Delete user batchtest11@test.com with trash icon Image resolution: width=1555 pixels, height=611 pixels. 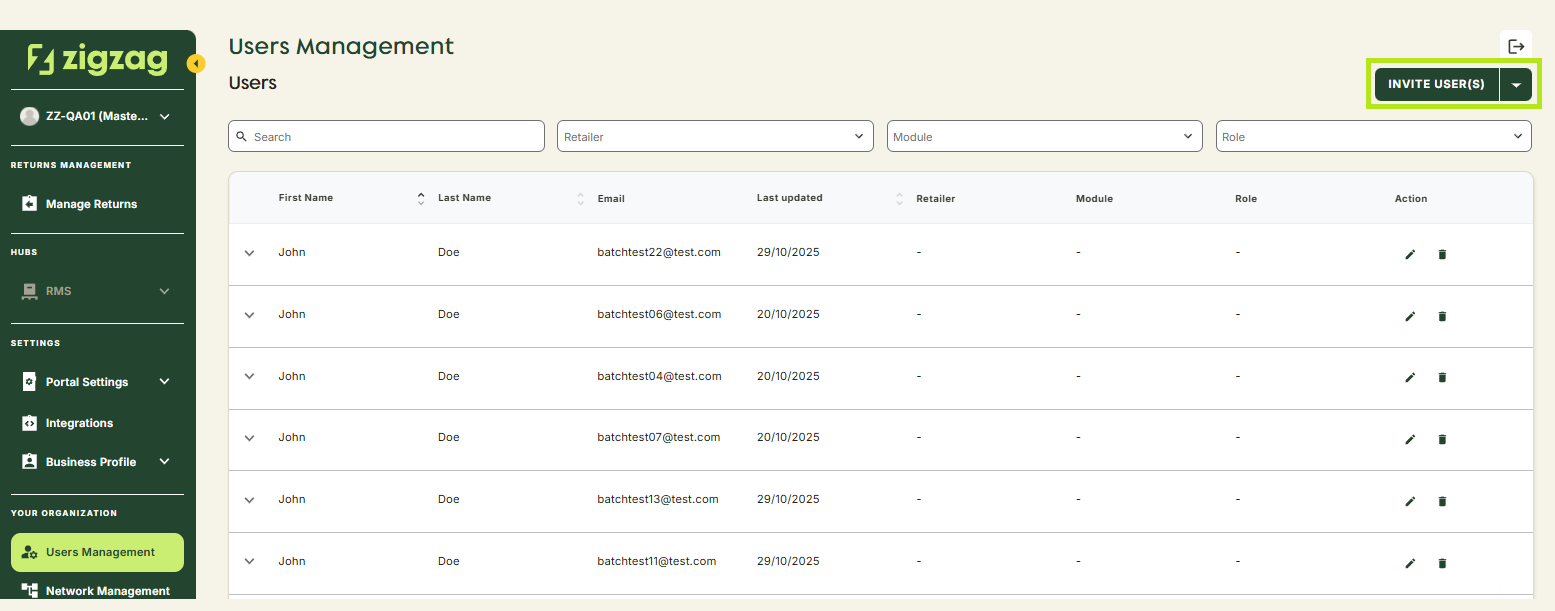click(x=1442, y=563)
